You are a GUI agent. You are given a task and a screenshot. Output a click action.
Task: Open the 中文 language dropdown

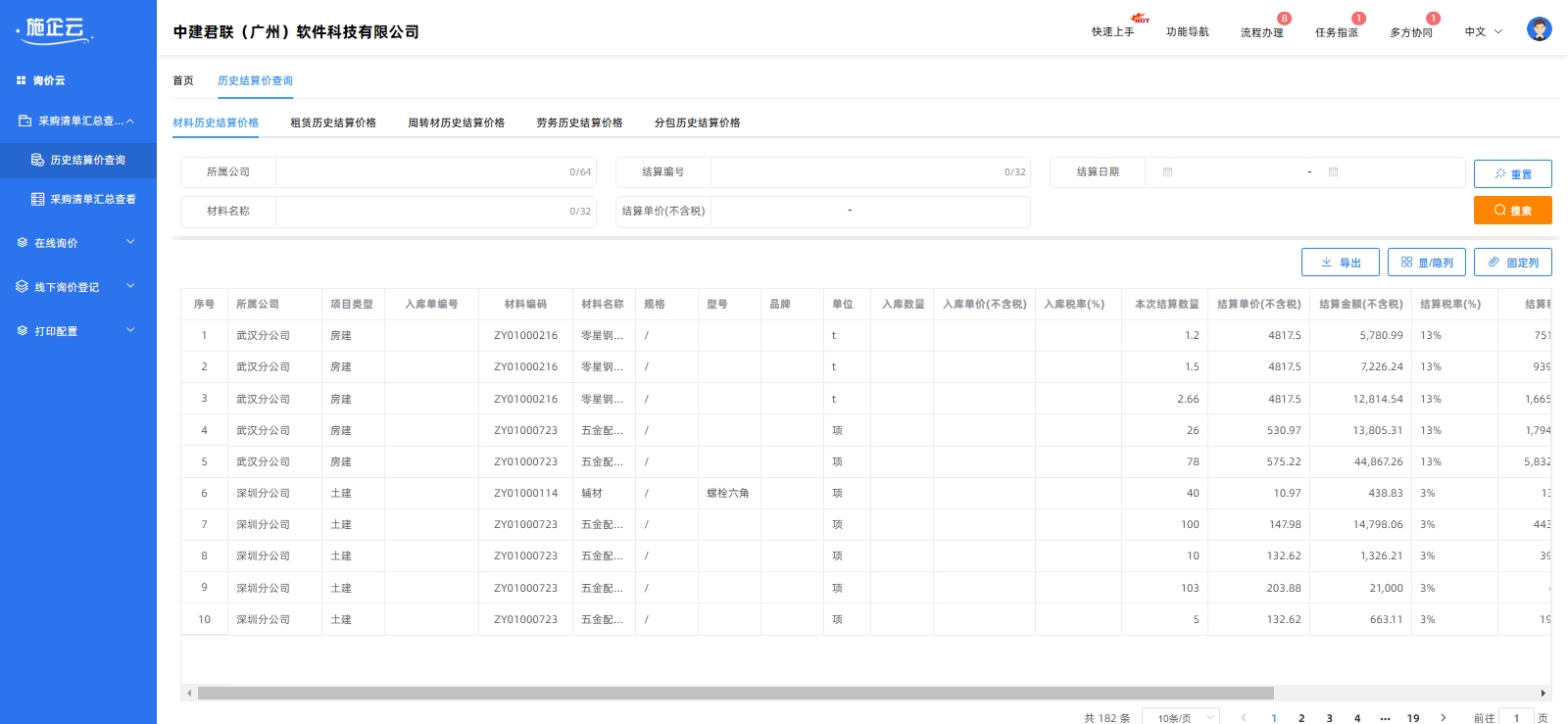click(1483, 32)
